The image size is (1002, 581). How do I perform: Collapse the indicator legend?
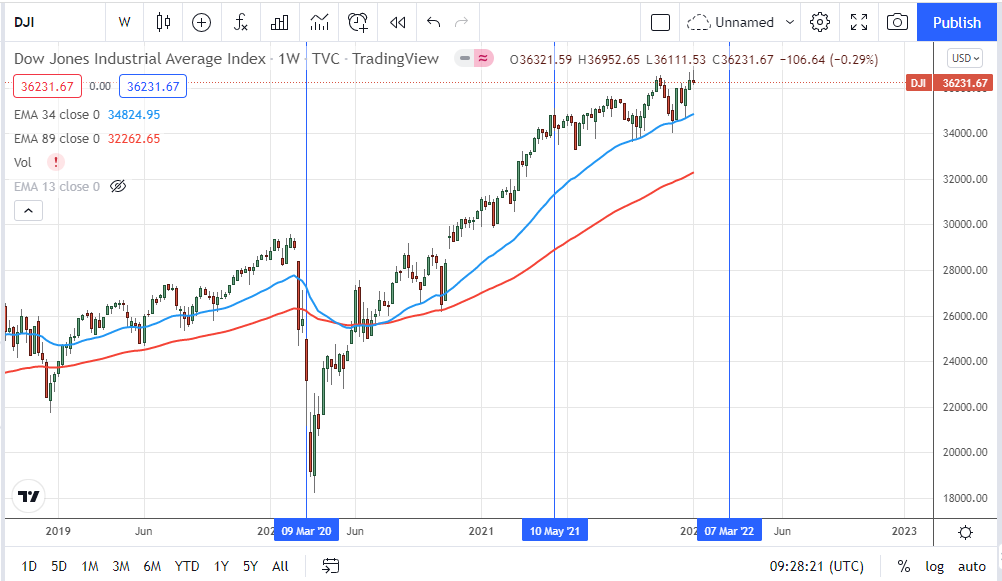(x=28, y=210)
